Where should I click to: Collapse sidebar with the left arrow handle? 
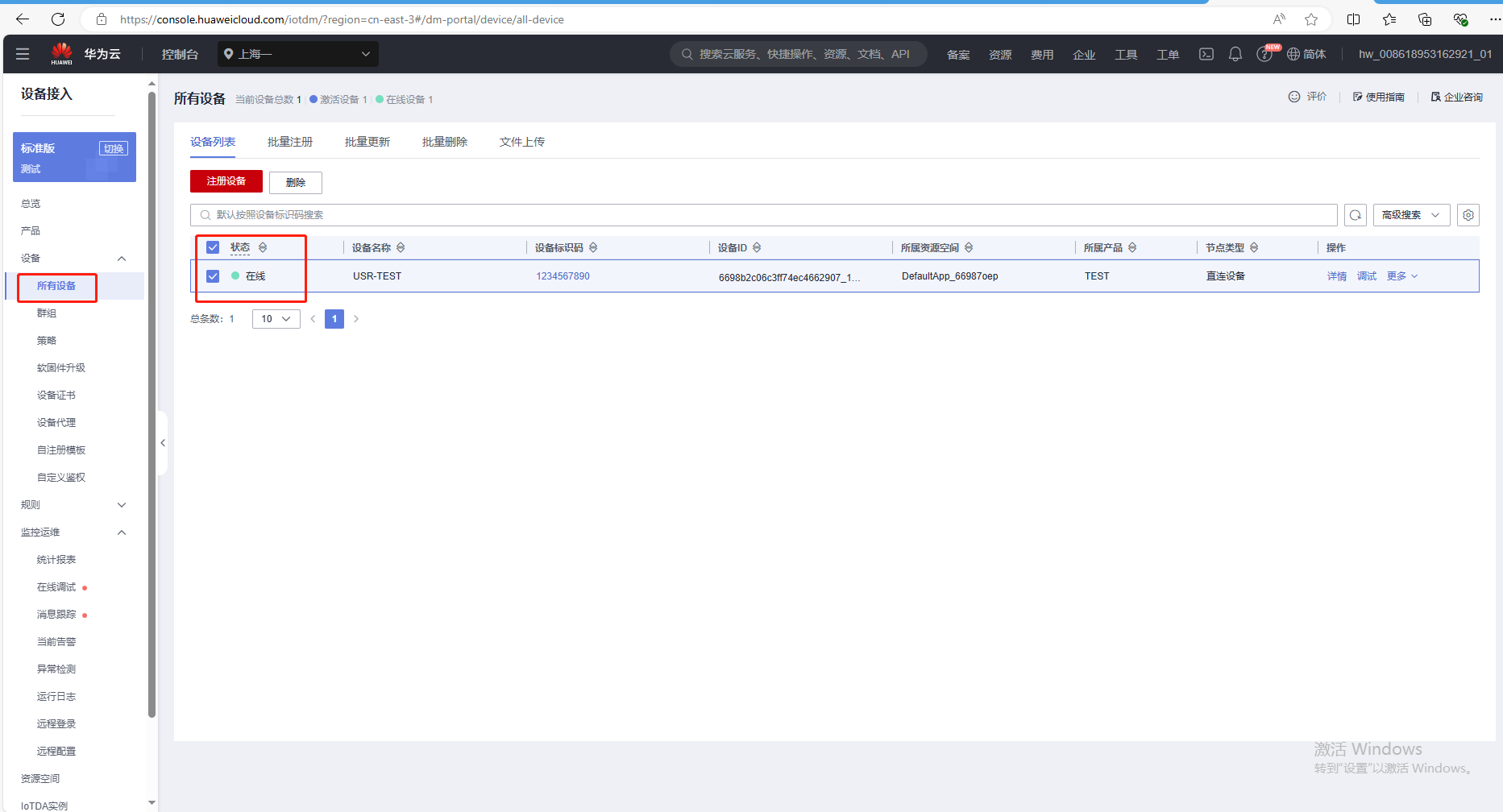pos(163,443)
